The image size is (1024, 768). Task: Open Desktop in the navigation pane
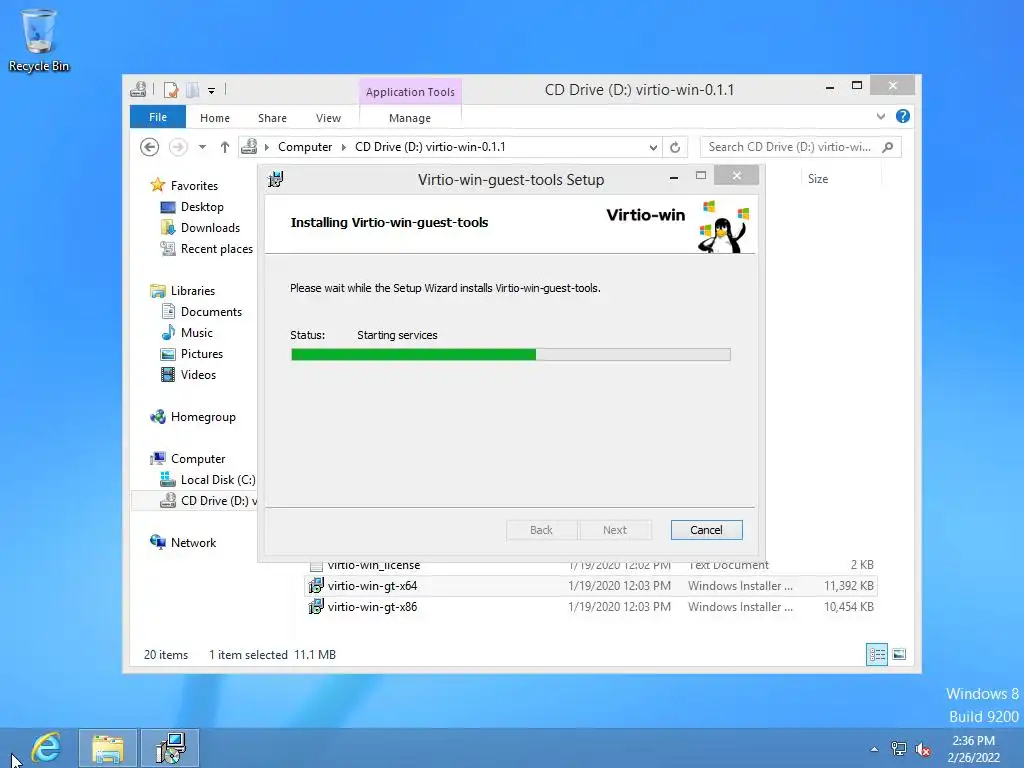coord(202,206)
